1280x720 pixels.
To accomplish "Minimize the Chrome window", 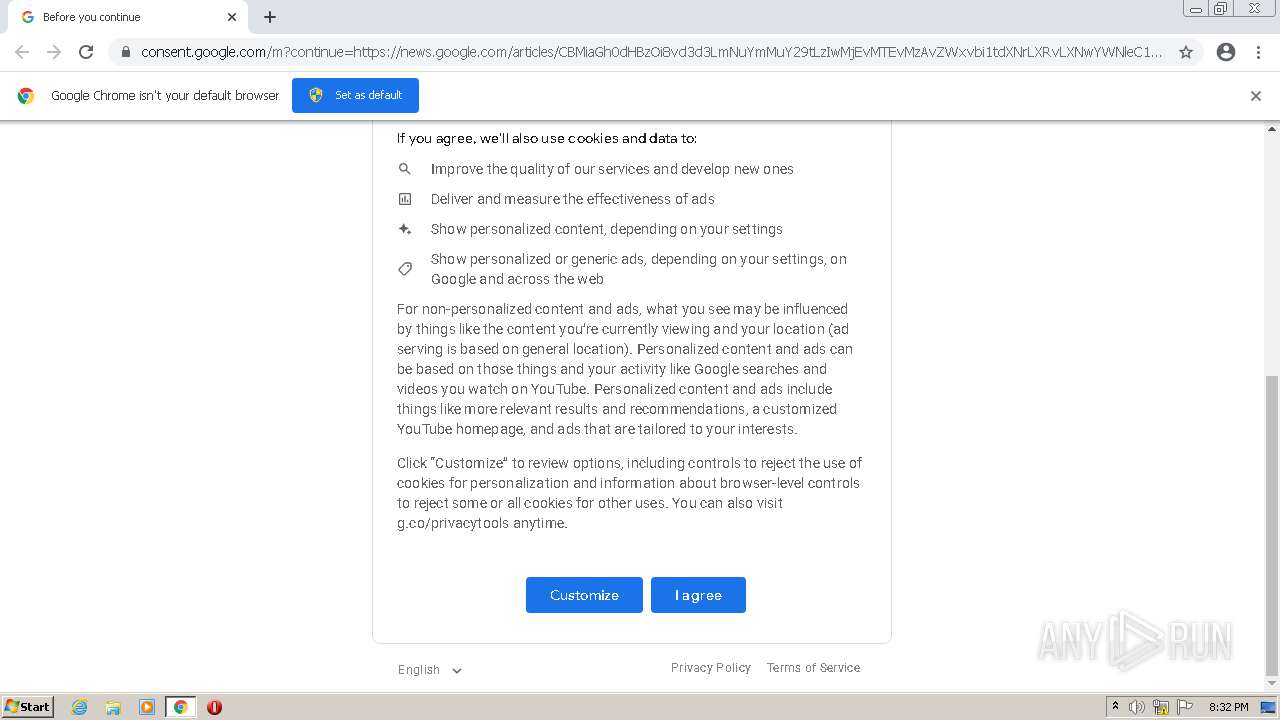I will 1196,9.
